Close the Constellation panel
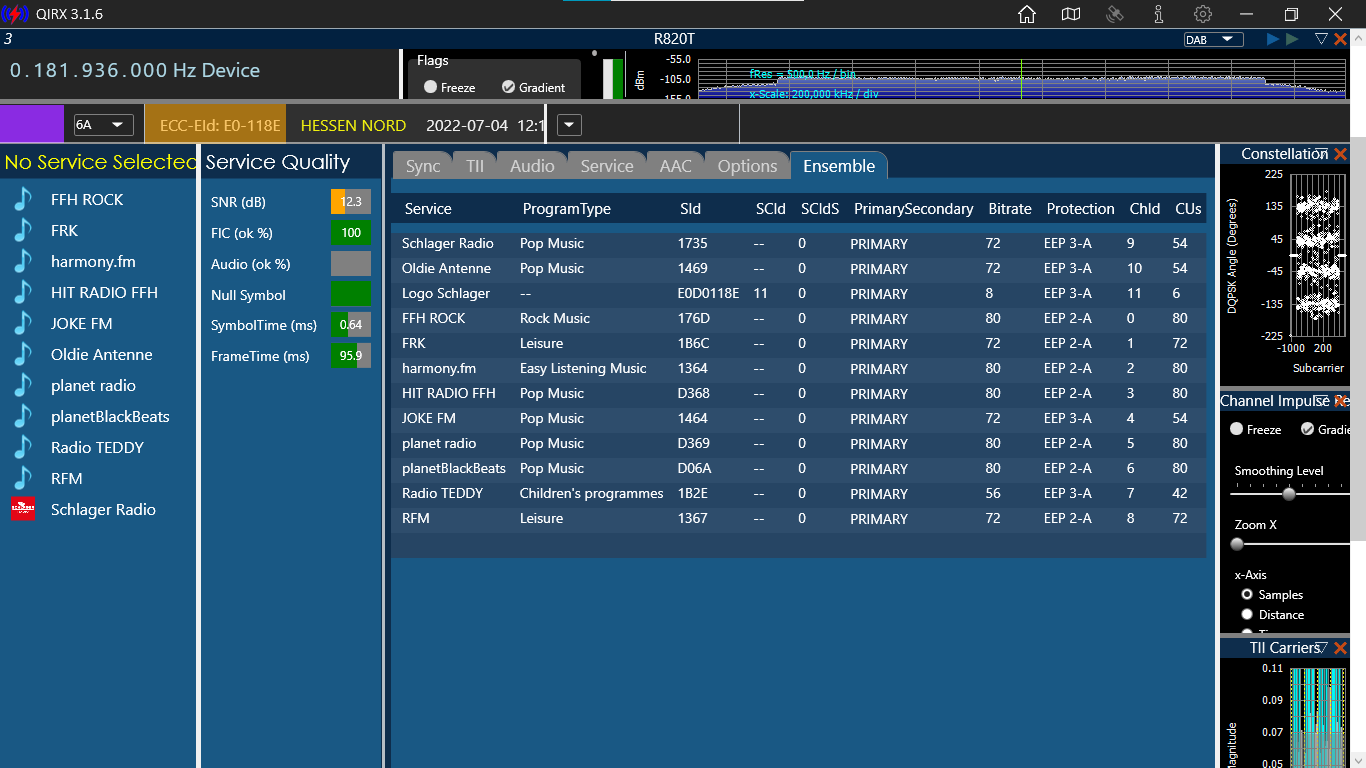 1341,154
